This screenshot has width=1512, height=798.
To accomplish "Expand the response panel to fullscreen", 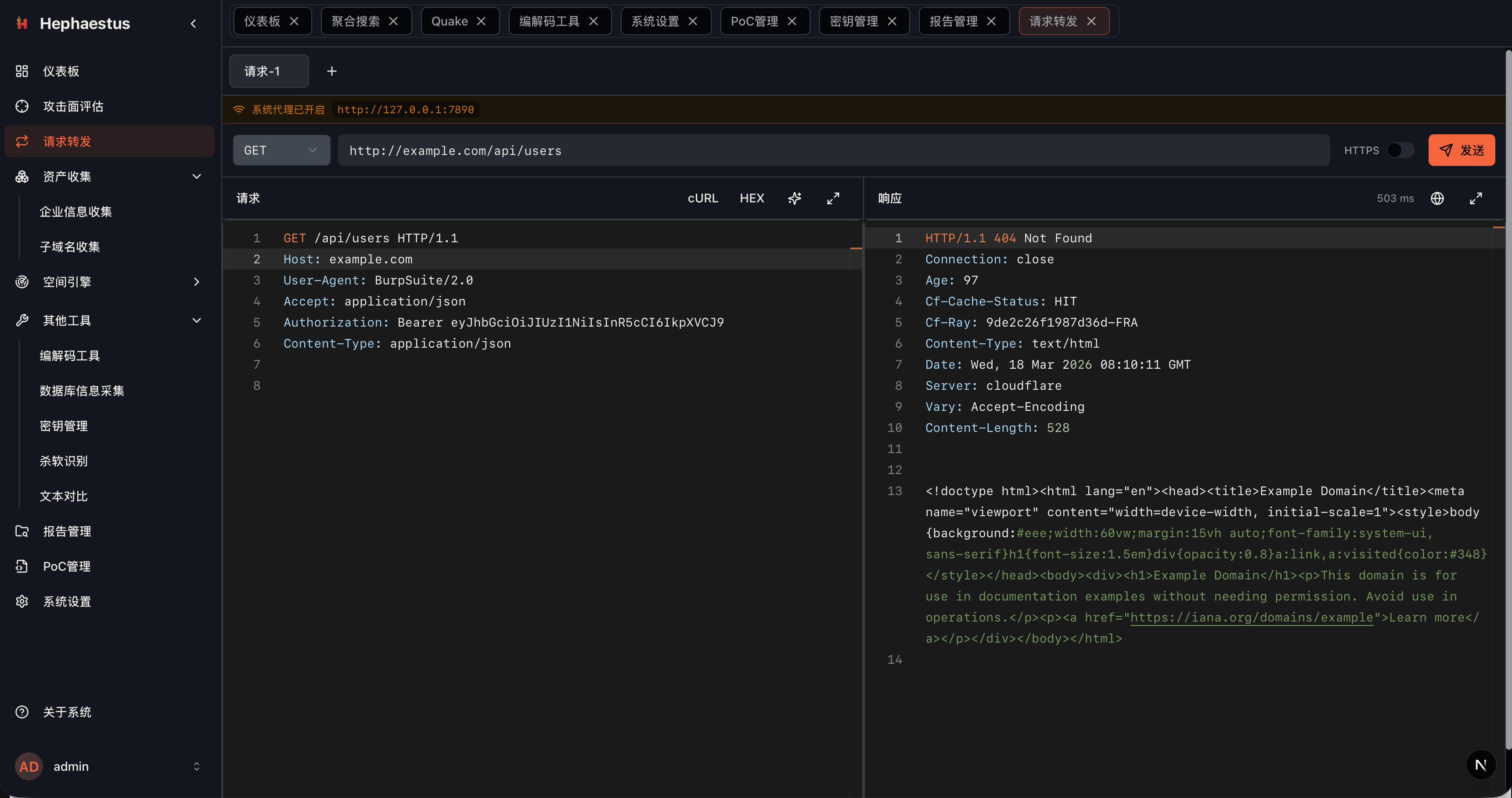I will click(1476, 198).
